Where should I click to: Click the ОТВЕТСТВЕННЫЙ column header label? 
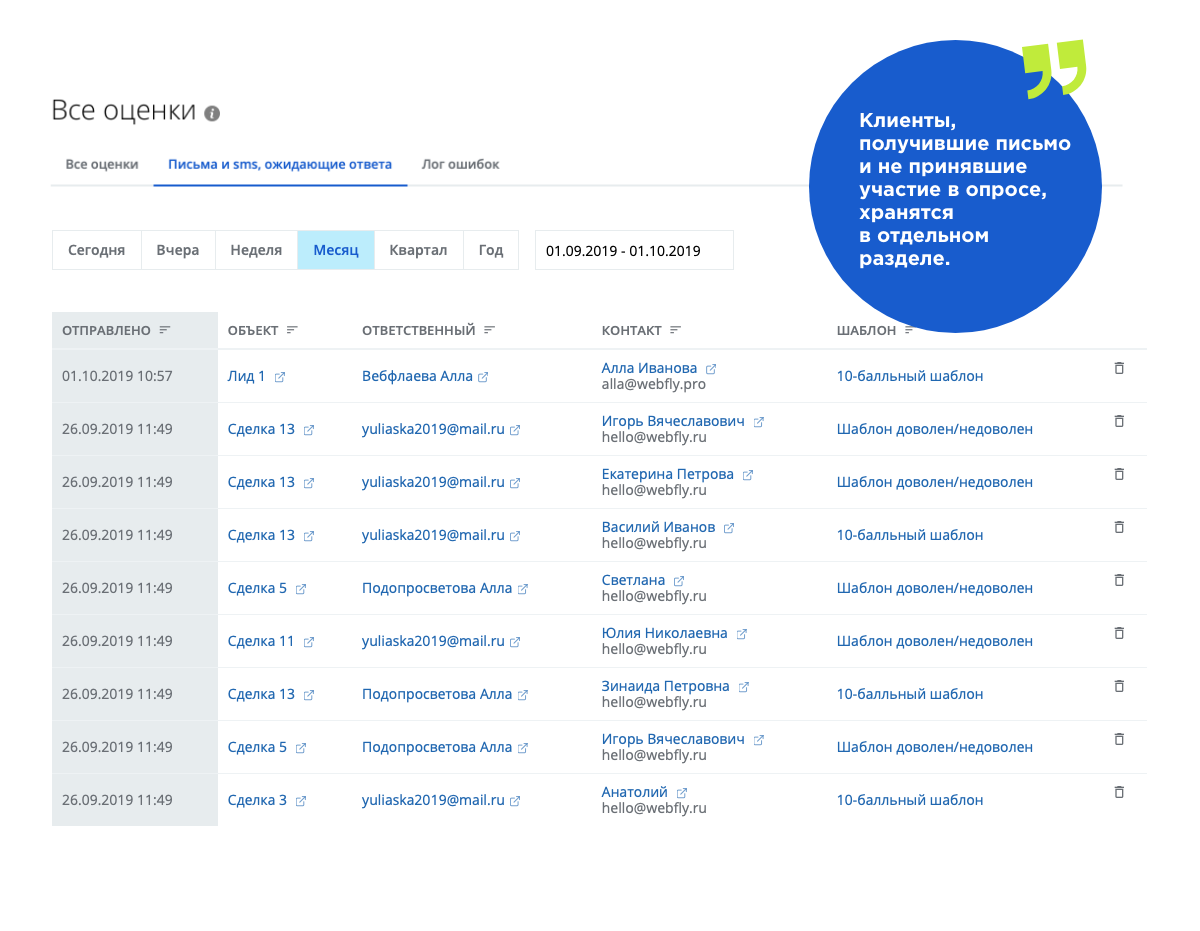point(418,330)
